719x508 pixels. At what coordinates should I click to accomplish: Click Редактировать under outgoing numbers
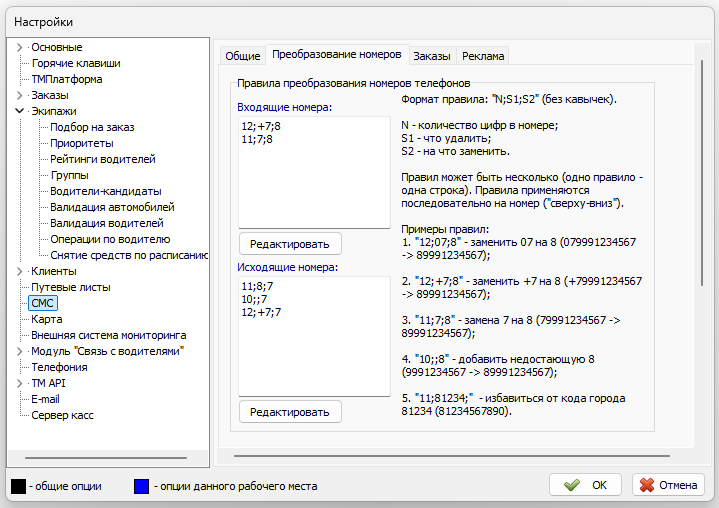pyautogui.click(x=290, y=412)
